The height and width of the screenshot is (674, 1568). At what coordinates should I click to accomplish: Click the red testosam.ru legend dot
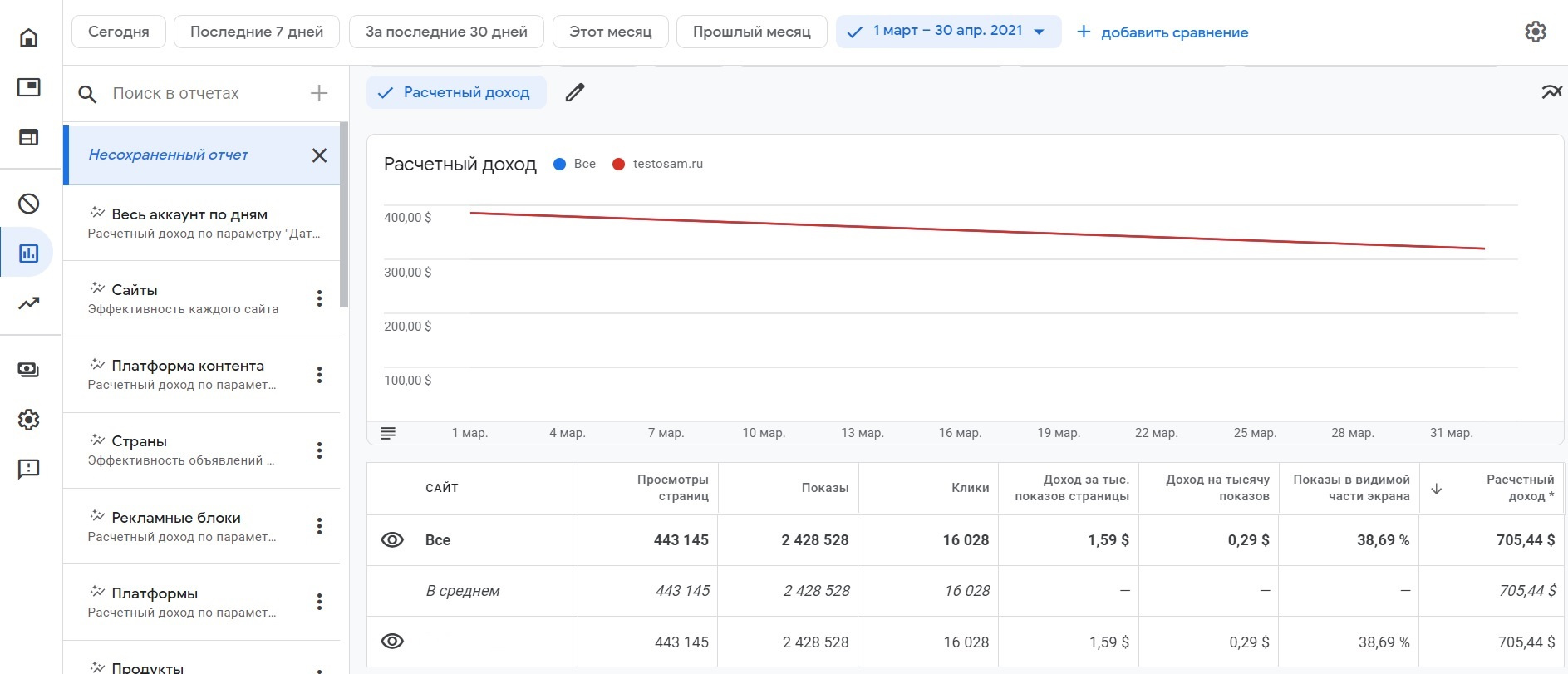point(618,164)
